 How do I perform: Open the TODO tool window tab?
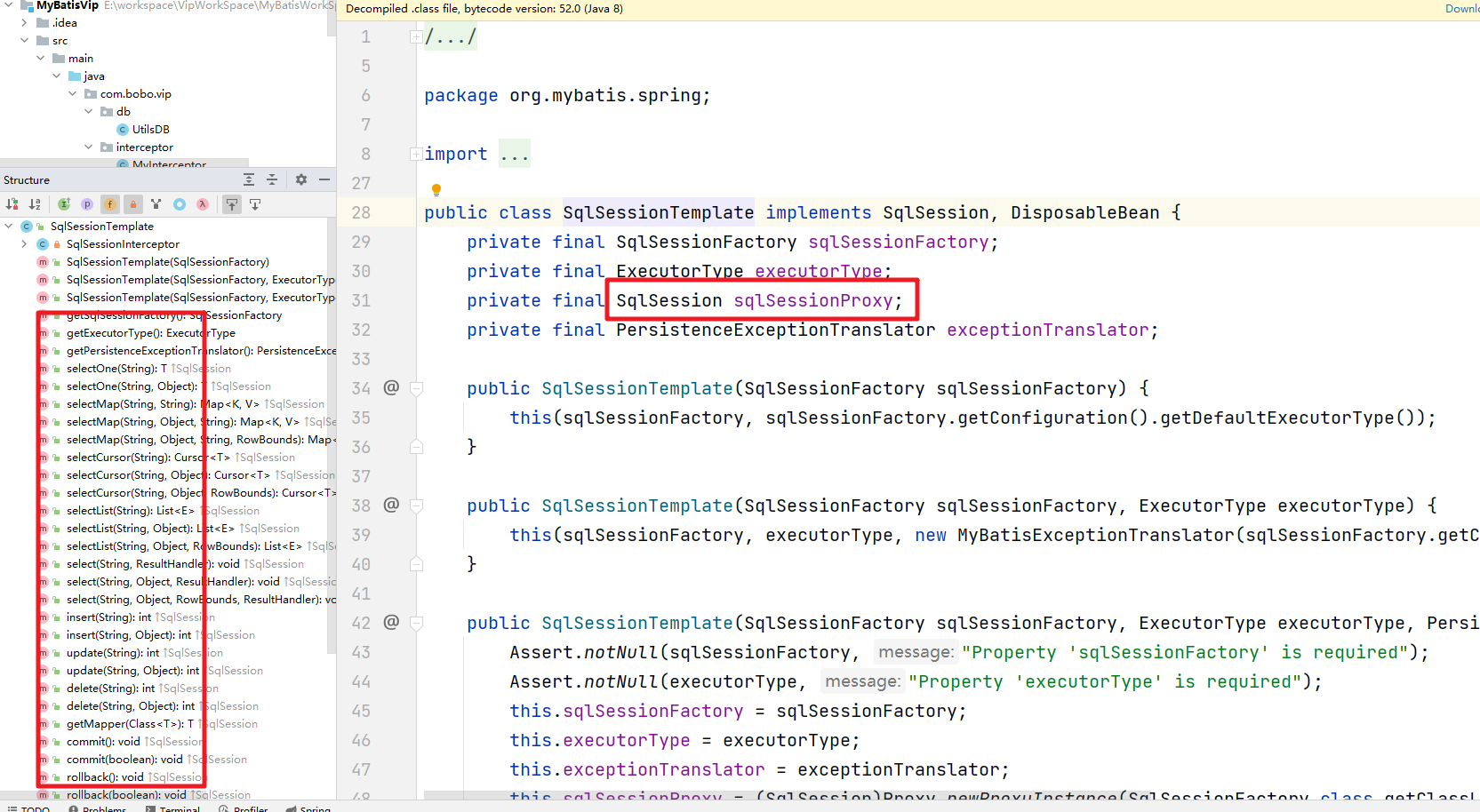coord(28,809)
